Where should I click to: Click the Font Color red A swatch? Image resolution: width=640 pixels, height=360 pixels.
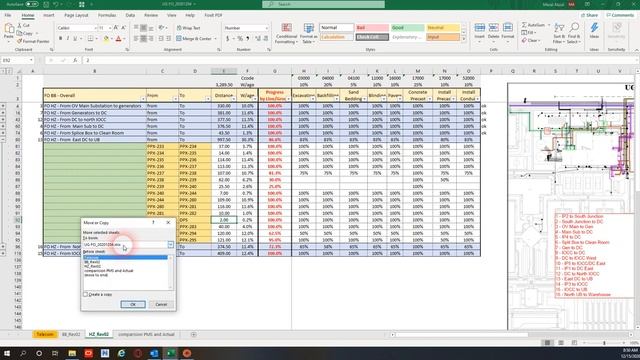[118, 39]
